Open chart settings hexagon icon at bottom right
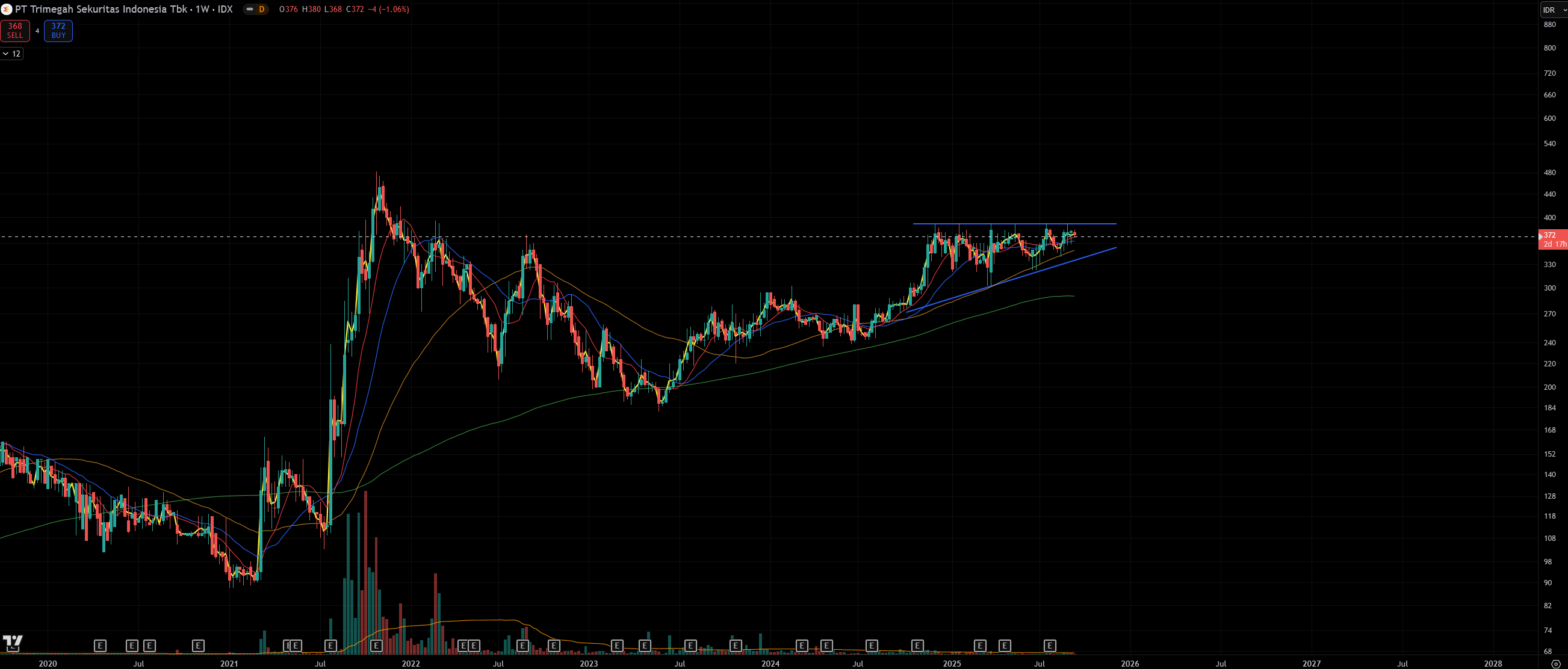This screenshot has width=1568, height=669. click(1556, 664)
